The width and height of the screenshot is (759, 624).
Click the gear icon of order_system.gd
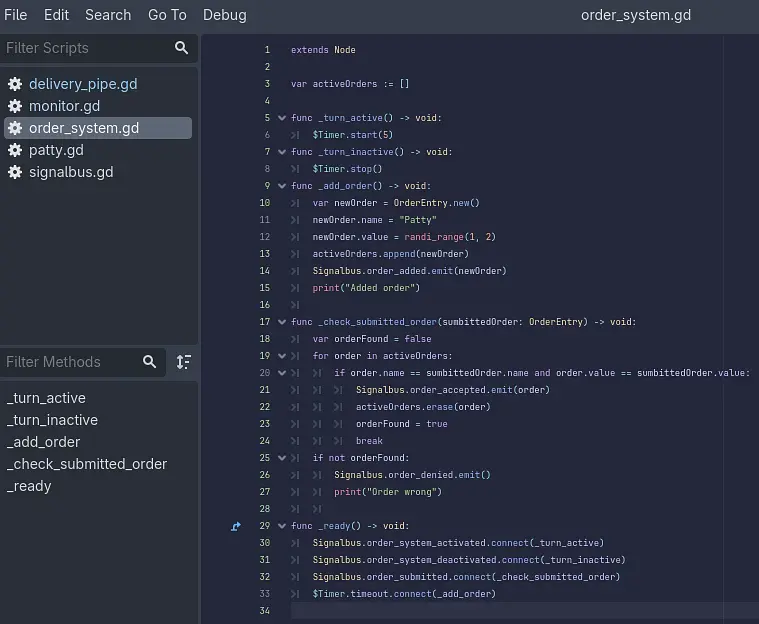(x=15, y=128)
